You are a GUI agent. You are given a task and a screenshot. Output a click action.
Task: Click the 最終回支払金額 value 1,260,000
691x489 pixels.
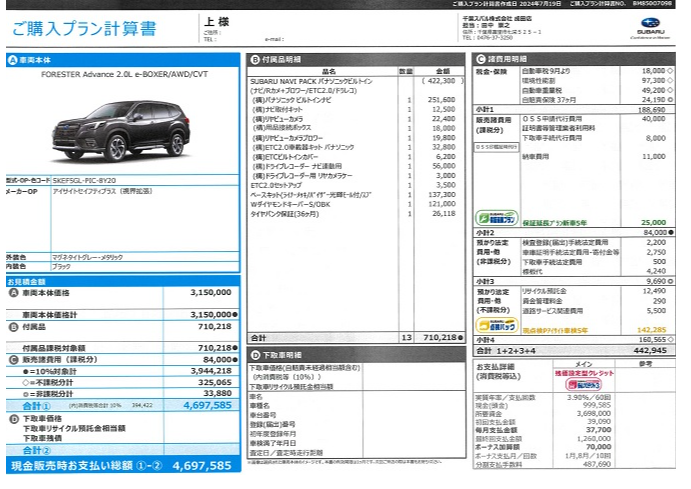[594, 439]
